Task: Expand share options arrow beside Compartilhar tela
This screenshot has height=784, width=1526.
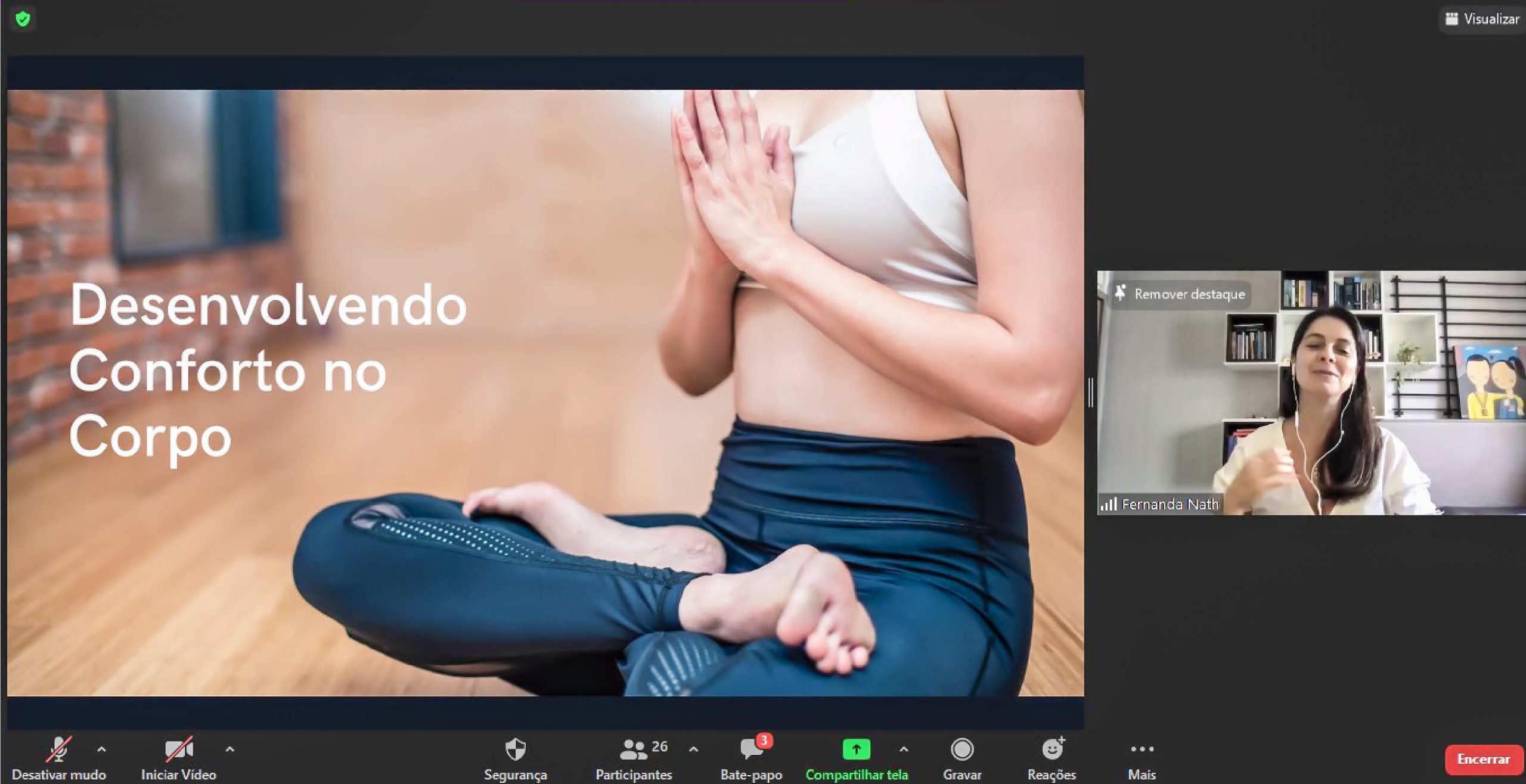Action: (904, 749)
